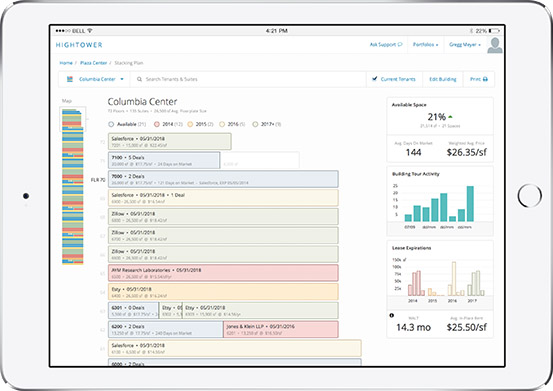Select the Salesforce suite with 1 Deal
The width and height of the screenshot is (553, 391).
223,198
